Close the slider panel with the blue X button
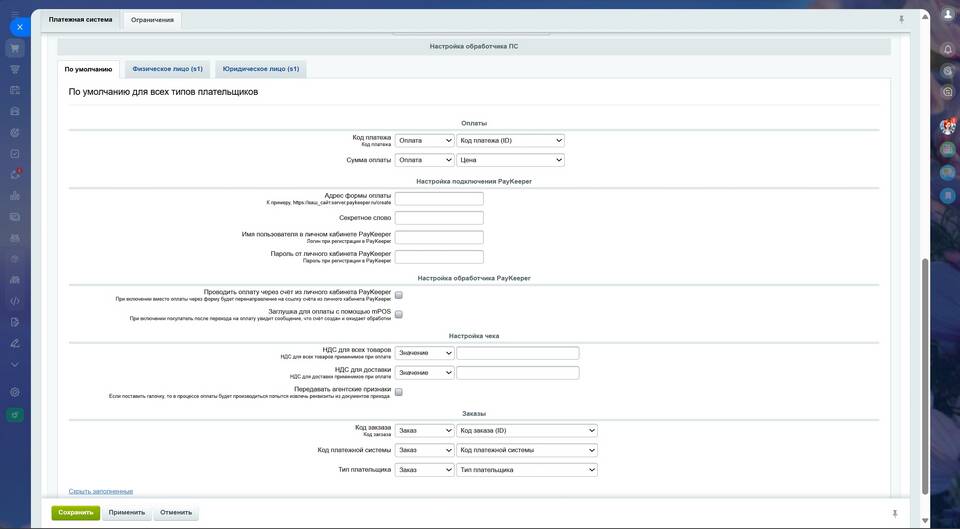This screenshot has height=529, width=960. [x=19, y=27]
